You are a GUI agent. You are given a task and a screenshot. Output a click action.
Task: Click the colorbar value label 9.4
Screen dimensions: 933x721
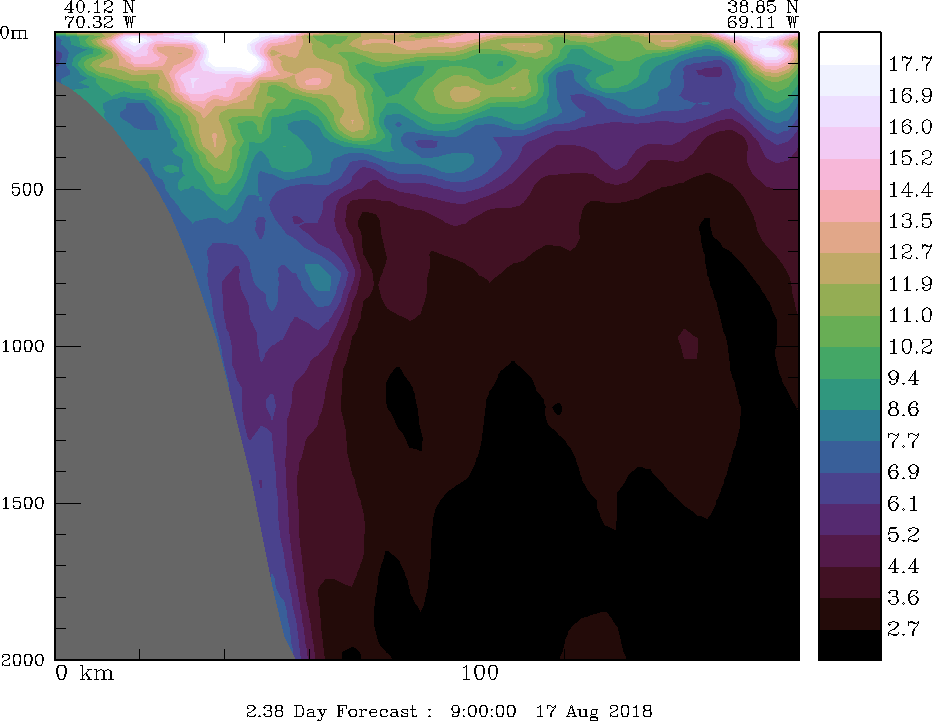click(x=903, y=378)
